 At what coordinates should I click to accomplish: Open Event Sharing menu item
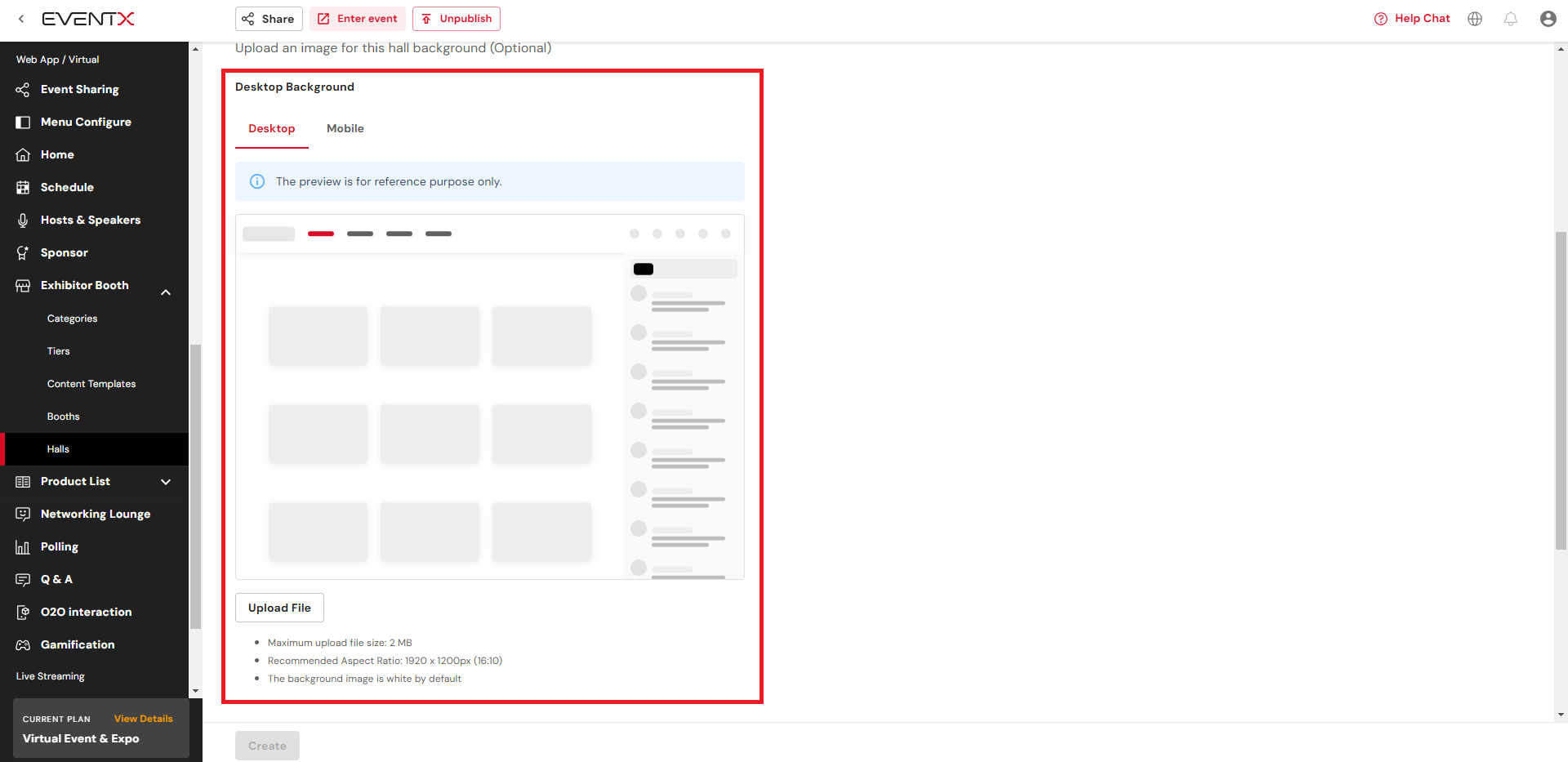point(80,90)
